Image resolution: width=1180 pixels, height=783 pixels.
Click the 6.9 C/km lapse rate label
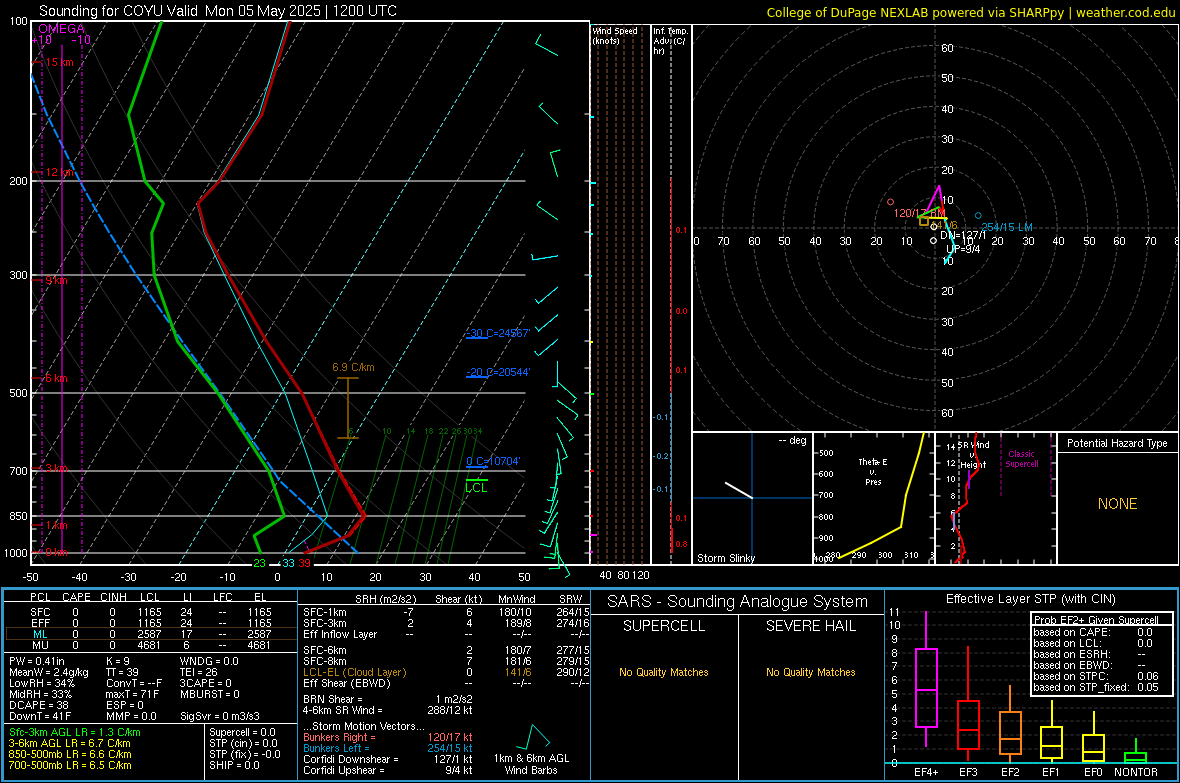pos(353,367)
